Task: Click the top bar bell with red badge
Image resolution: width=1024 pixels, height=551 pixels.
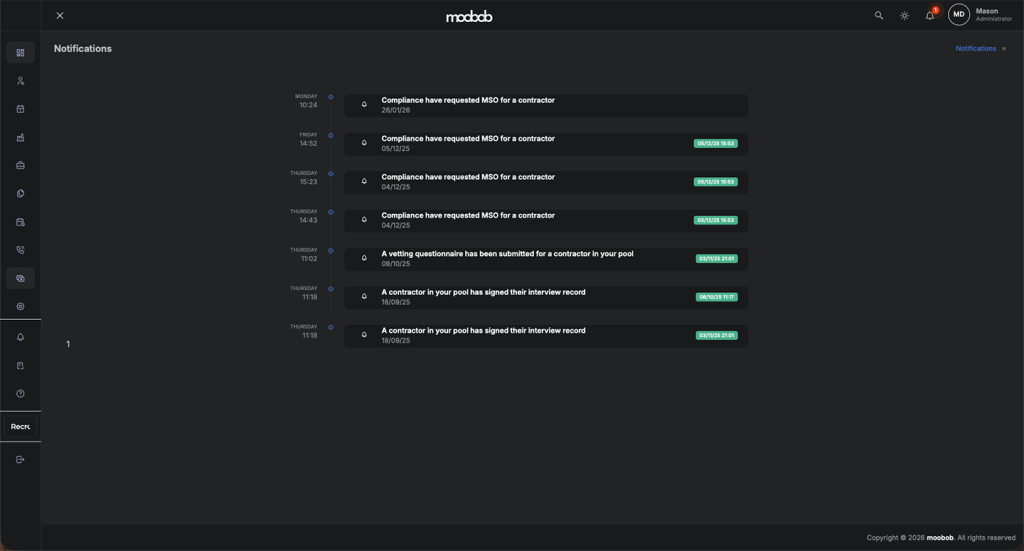Action: coord(930,16)
